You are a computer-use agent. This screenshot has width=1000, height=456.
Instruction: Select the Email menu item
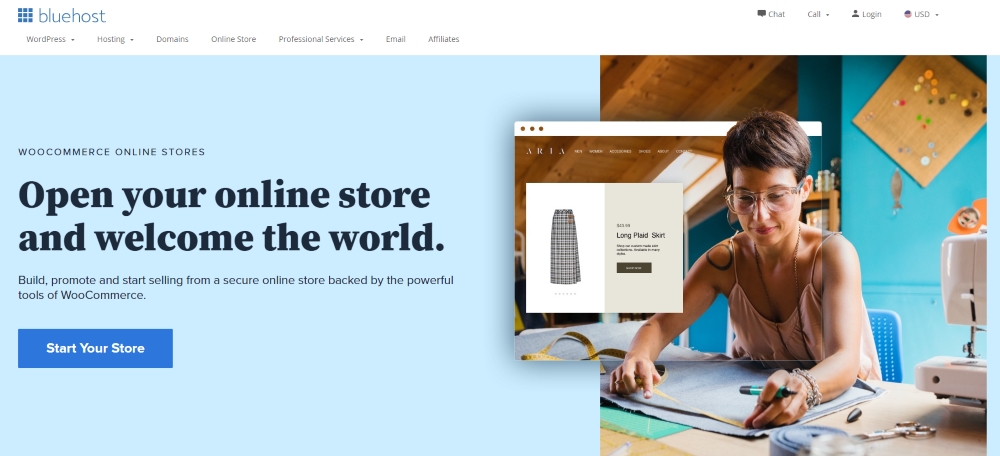point(395,39)
